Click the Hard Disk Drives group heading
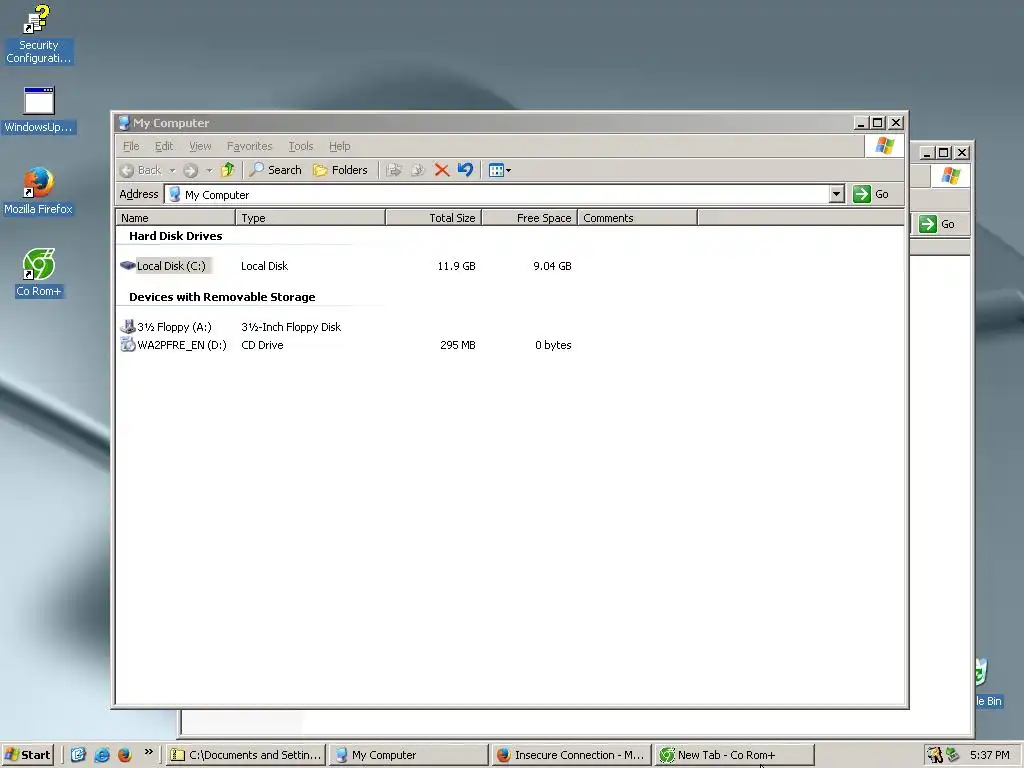 176,236
